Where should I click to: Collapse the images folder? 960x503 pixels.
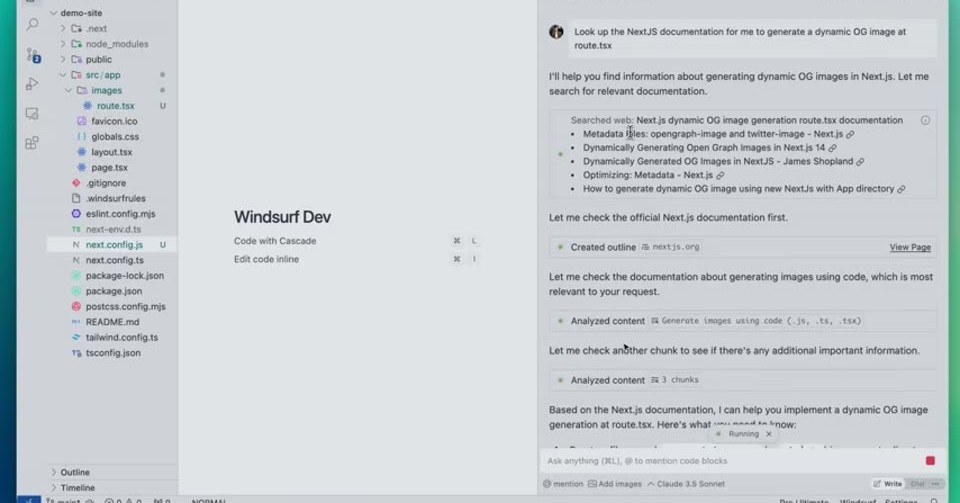click(x=69, y=90)
